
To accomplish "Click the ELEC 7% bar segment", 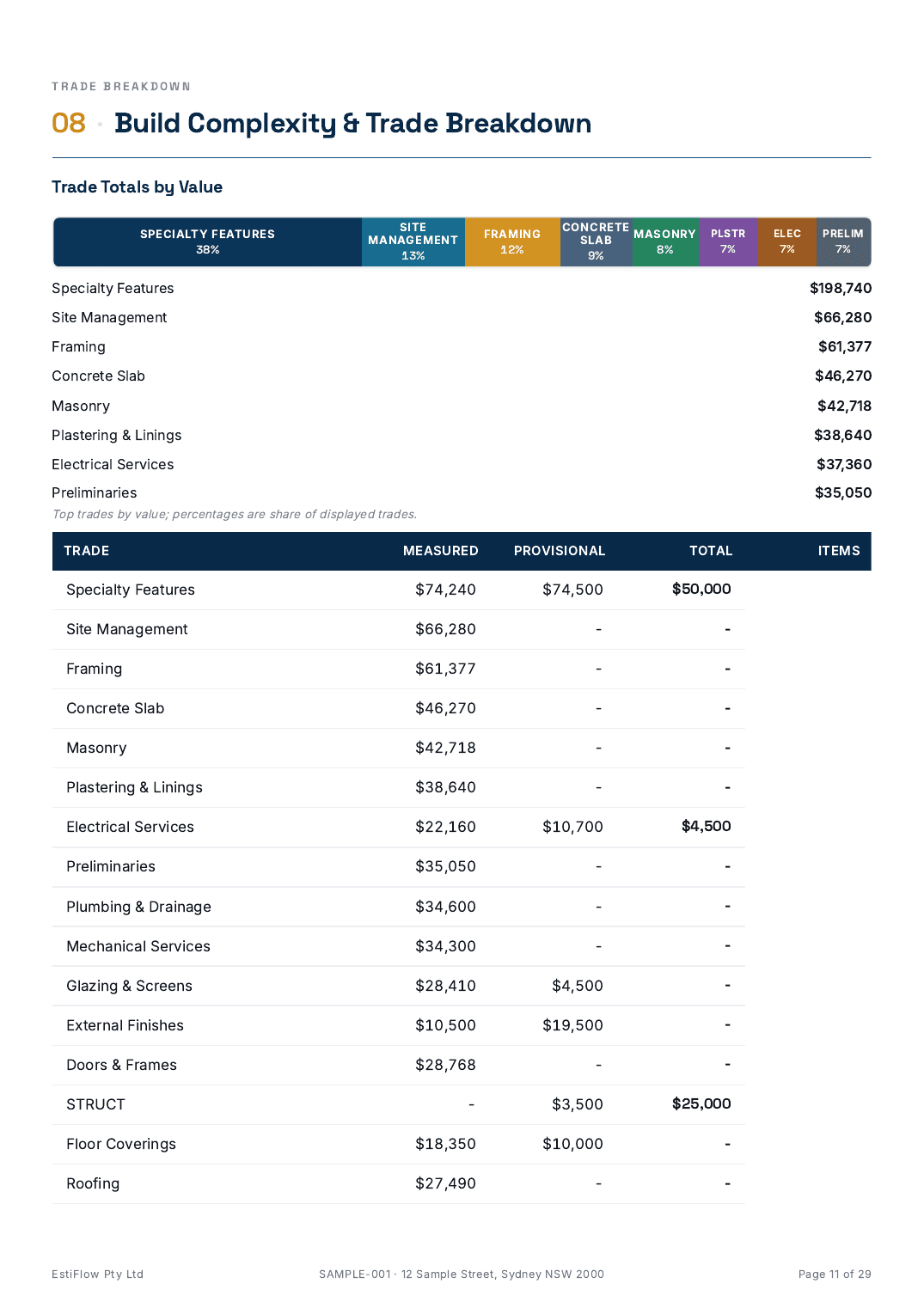I will pos(787,241).
